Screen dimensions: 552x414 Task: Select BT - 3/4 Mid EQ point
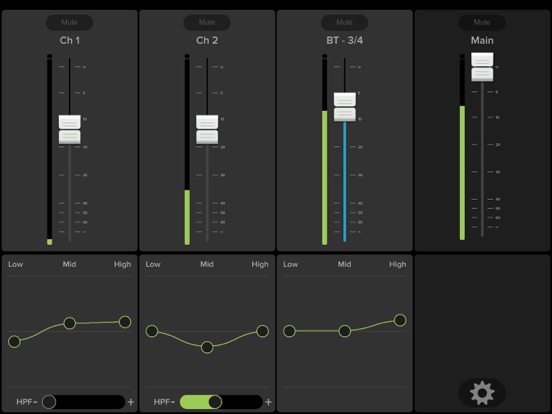[x=345, y=331]
